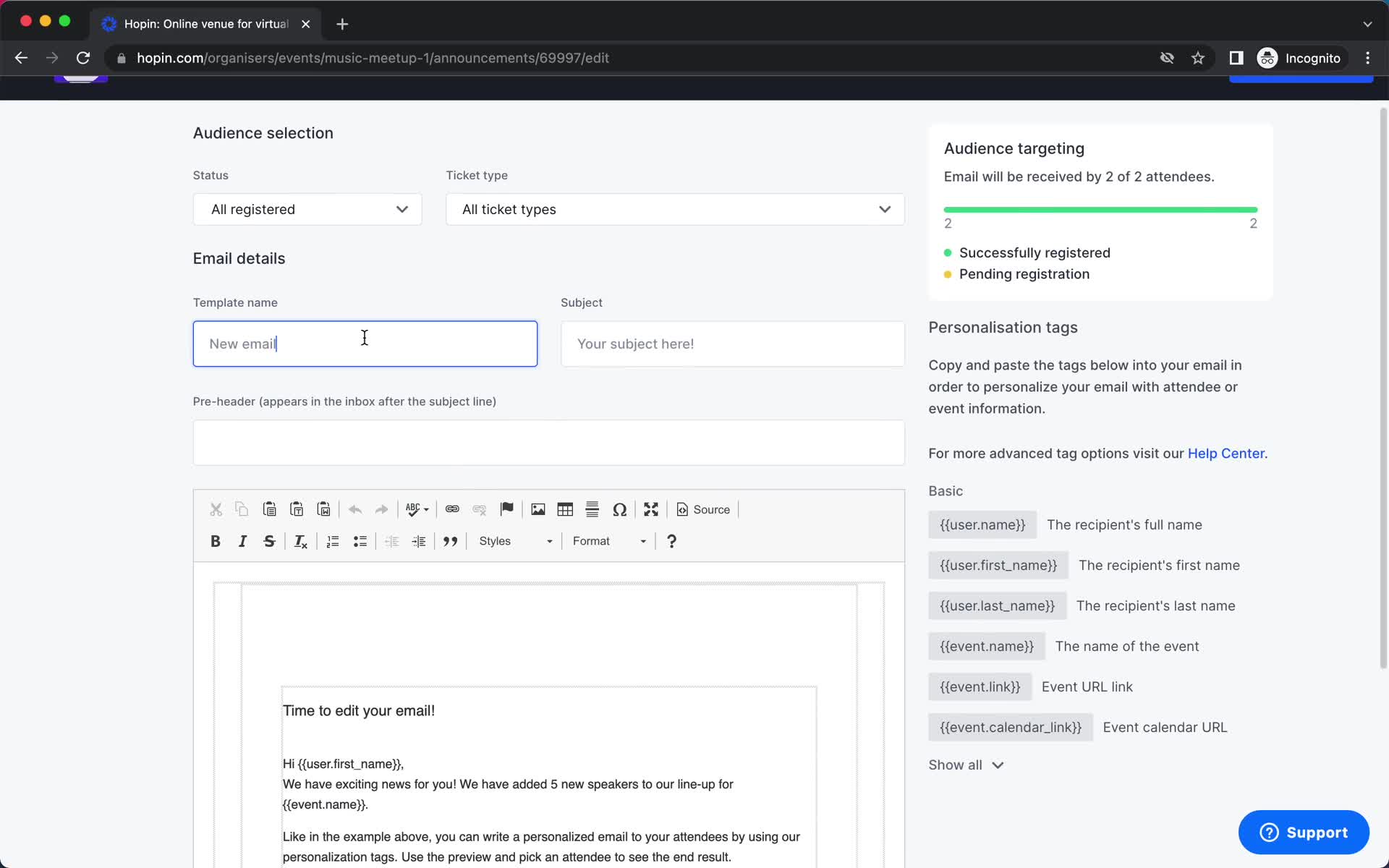Click the audience targeting progress bar

(1099, 209)
